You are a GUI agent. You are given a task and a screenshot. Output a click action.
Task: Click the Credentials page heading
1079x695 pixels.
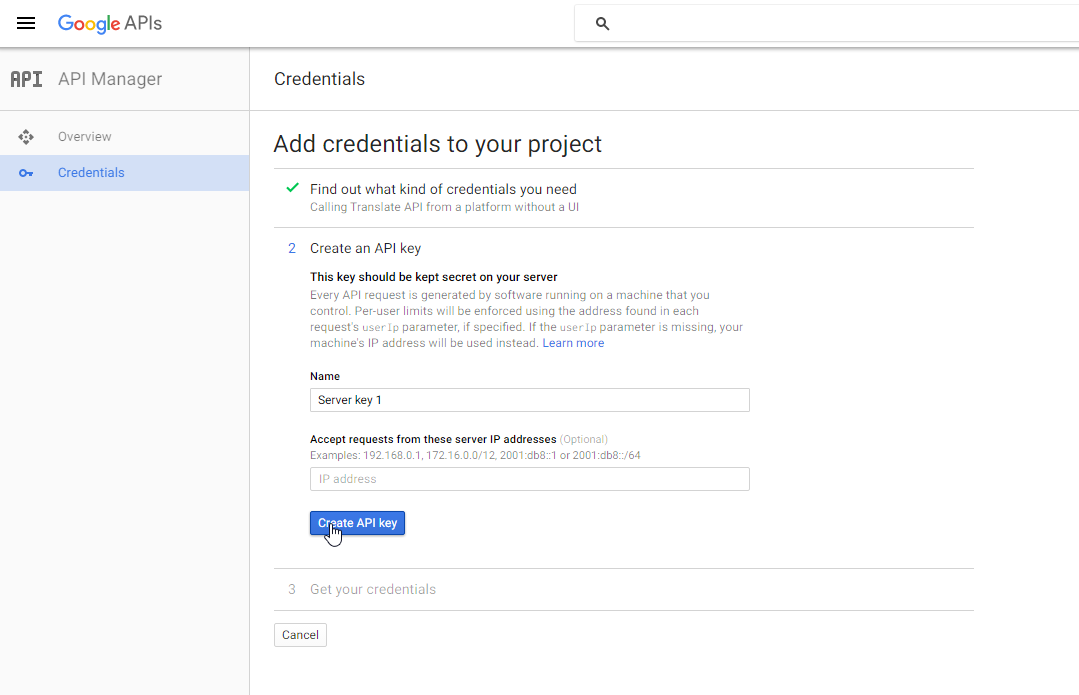click(319, 78)
